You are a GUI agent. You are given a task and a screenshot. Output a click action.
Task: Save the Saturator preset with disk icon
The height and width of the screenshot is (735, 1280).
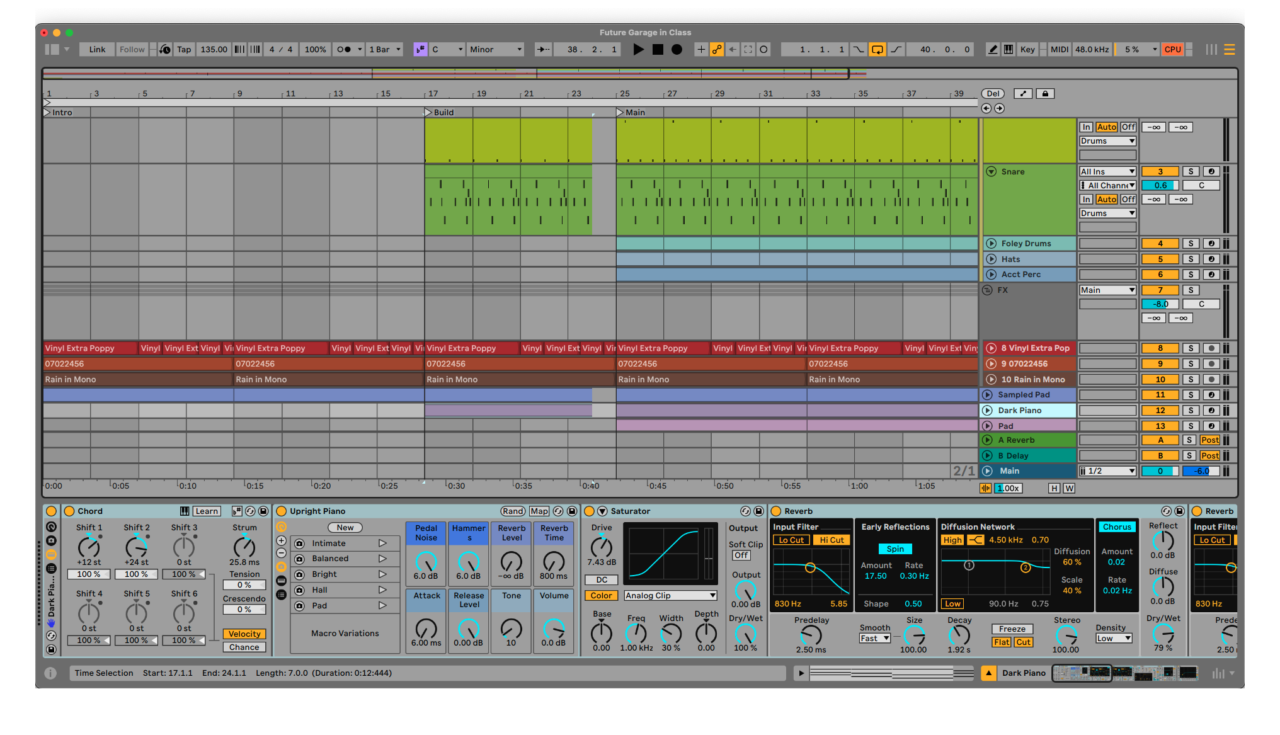758,511
